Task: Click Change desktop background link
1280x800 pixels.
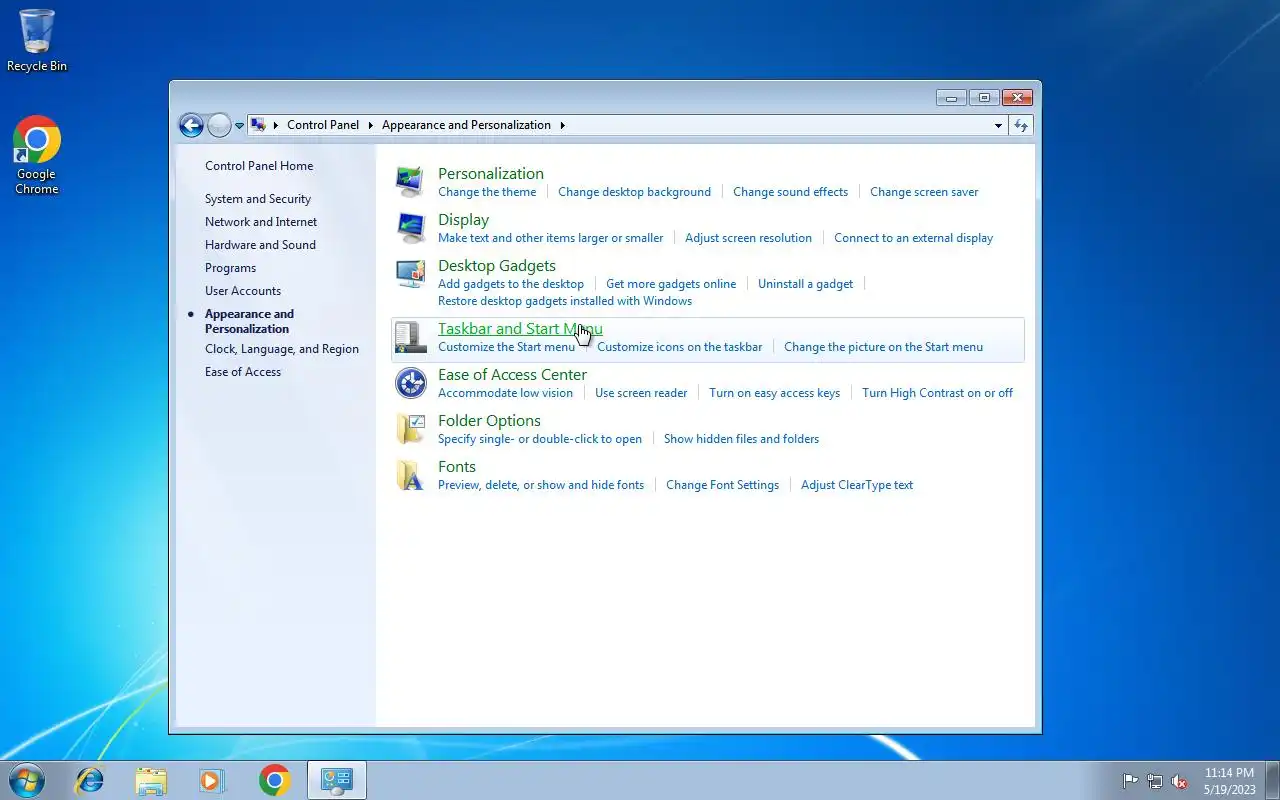Action: (x=634, y=192)
